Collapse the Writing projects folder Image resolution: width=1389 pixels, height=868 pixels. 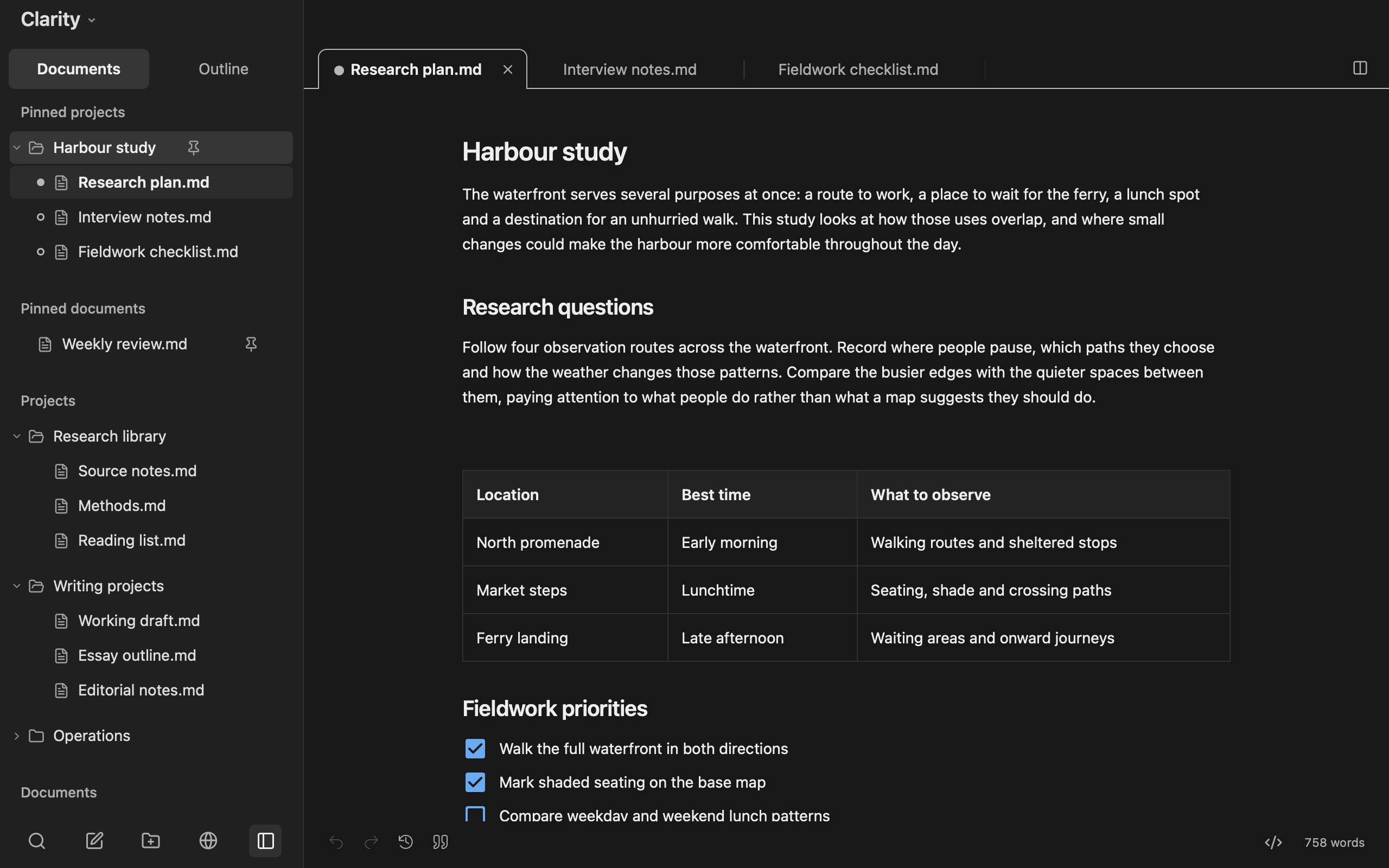[x=17, y=586]
